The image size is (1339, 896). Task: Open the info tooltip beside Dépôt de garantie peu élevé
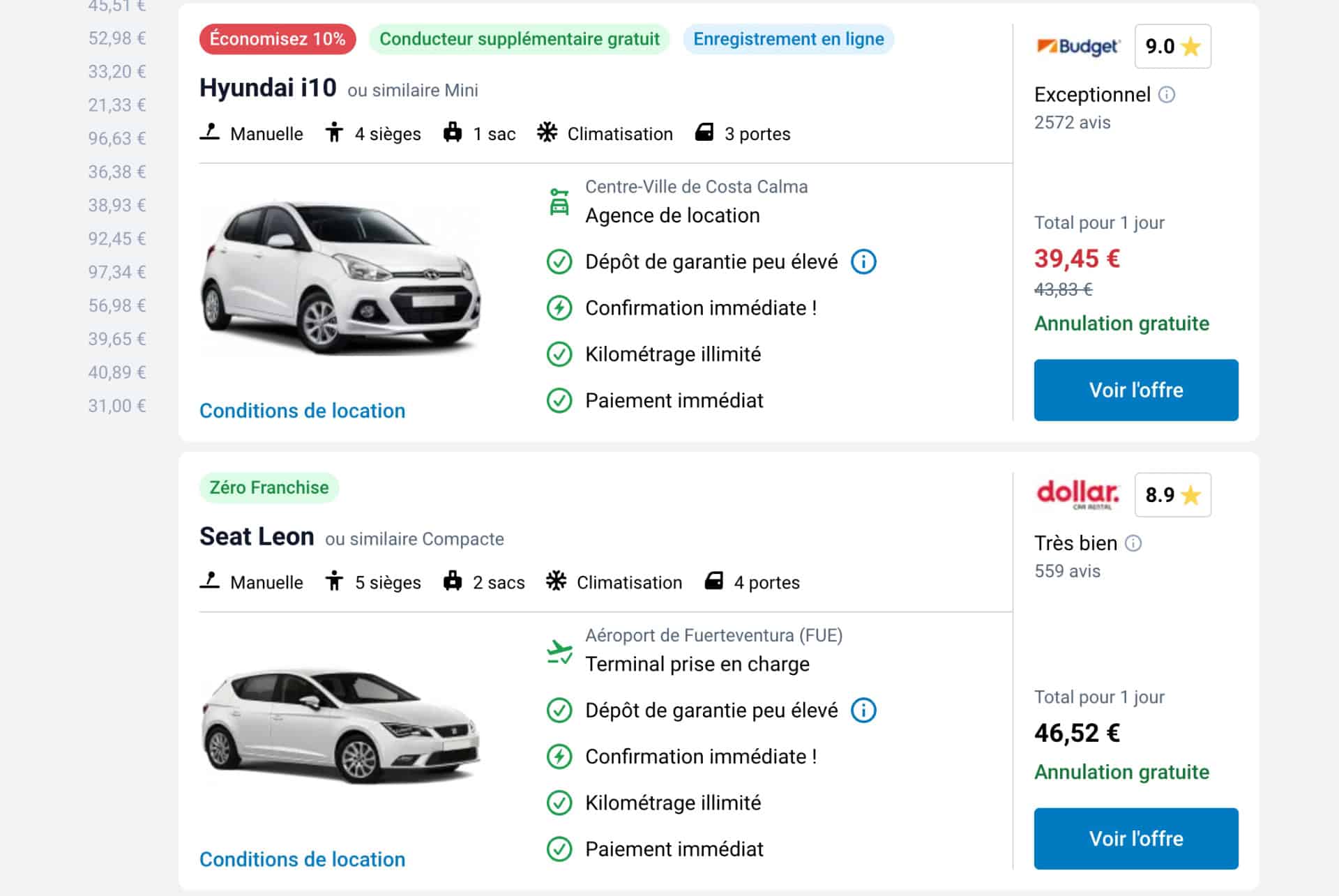tap(864, 261)
